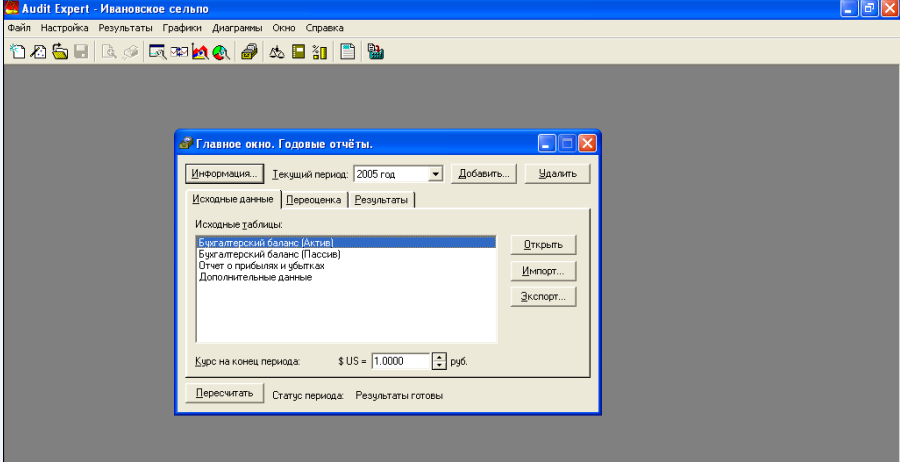The width and height of the screenshot is (900, 462).
Task: Open the Настройка menu
Action: coord(64,28)
